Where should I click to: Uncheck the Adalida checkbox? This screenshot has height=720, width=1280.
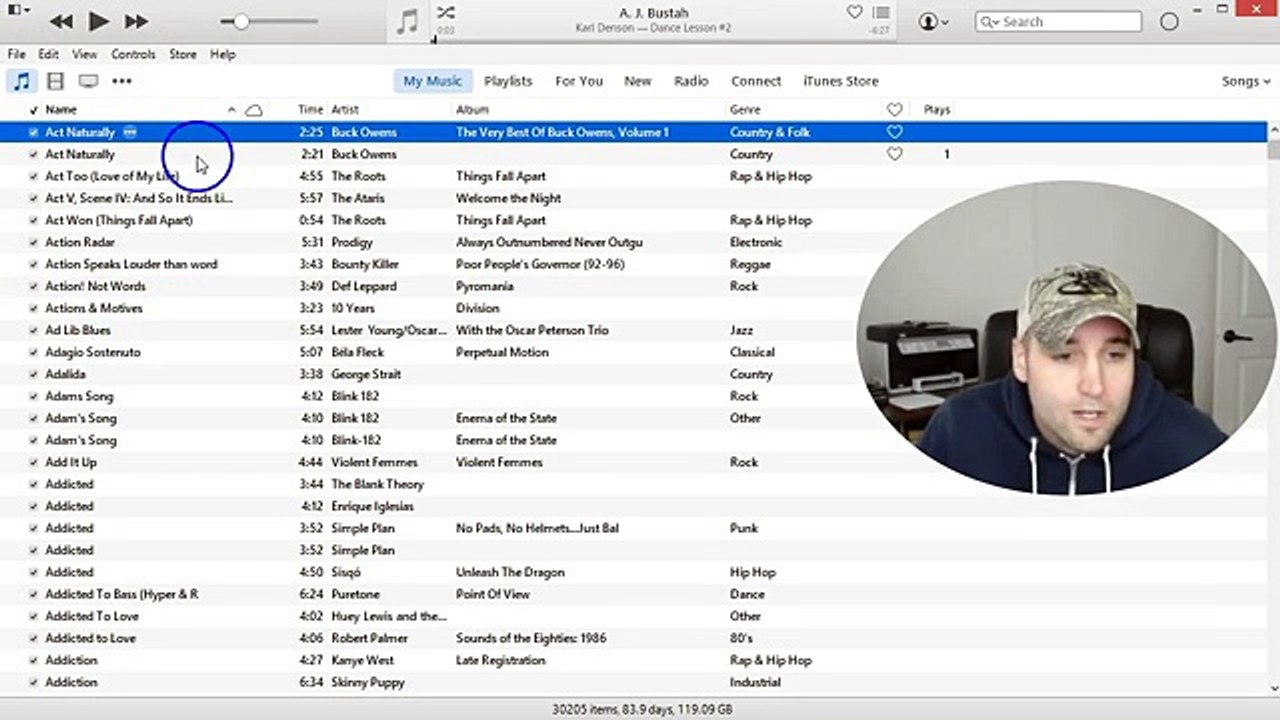34,374
